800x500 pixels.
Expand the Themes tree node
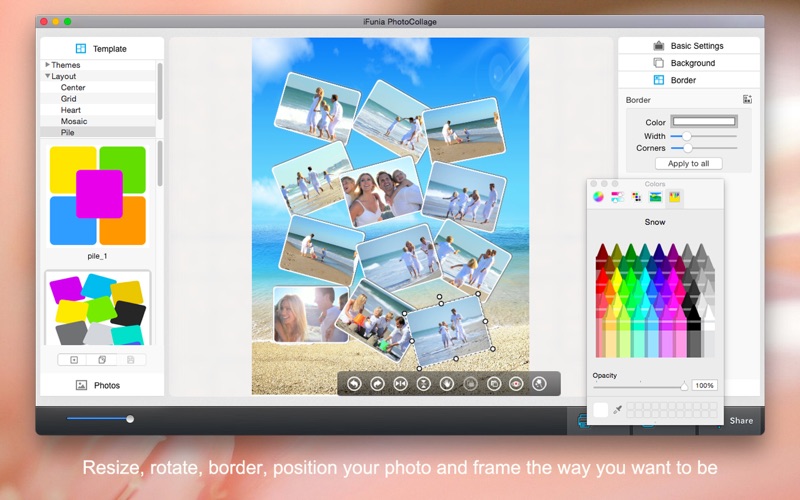pos(47,65)
